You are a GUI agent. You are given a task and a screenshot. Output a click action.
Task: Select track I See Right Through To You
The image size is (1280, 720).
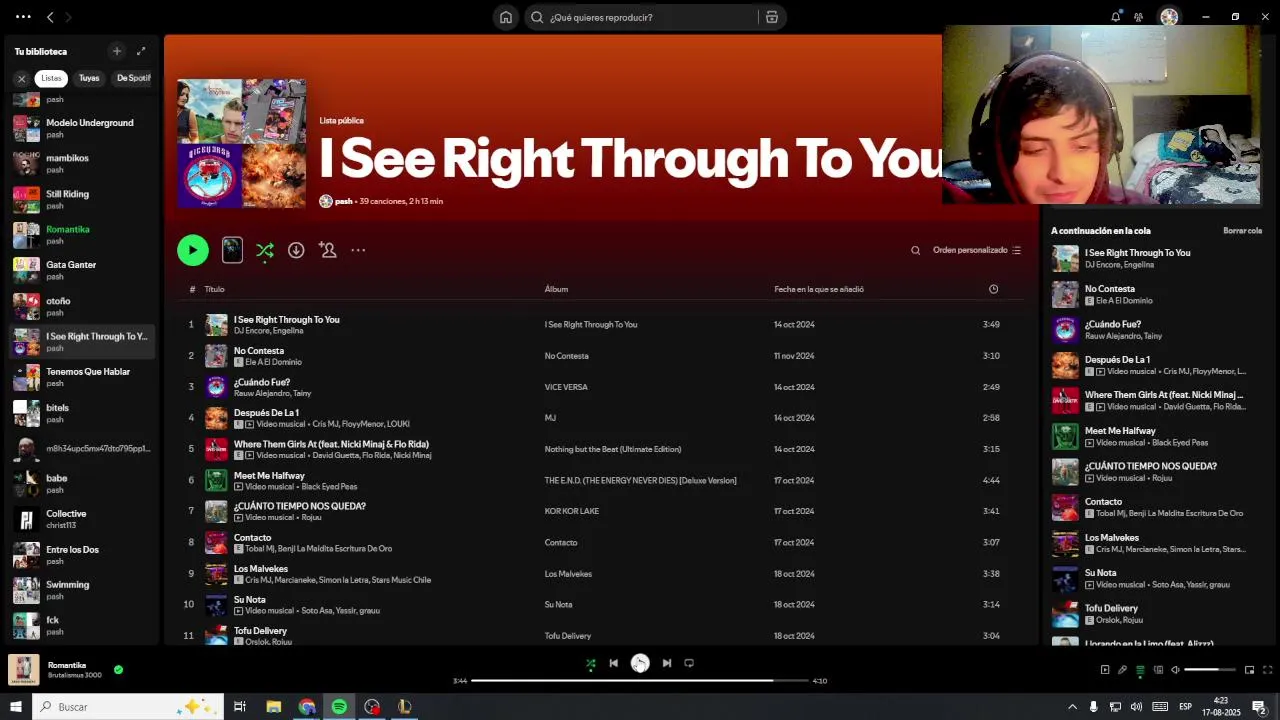286,319
